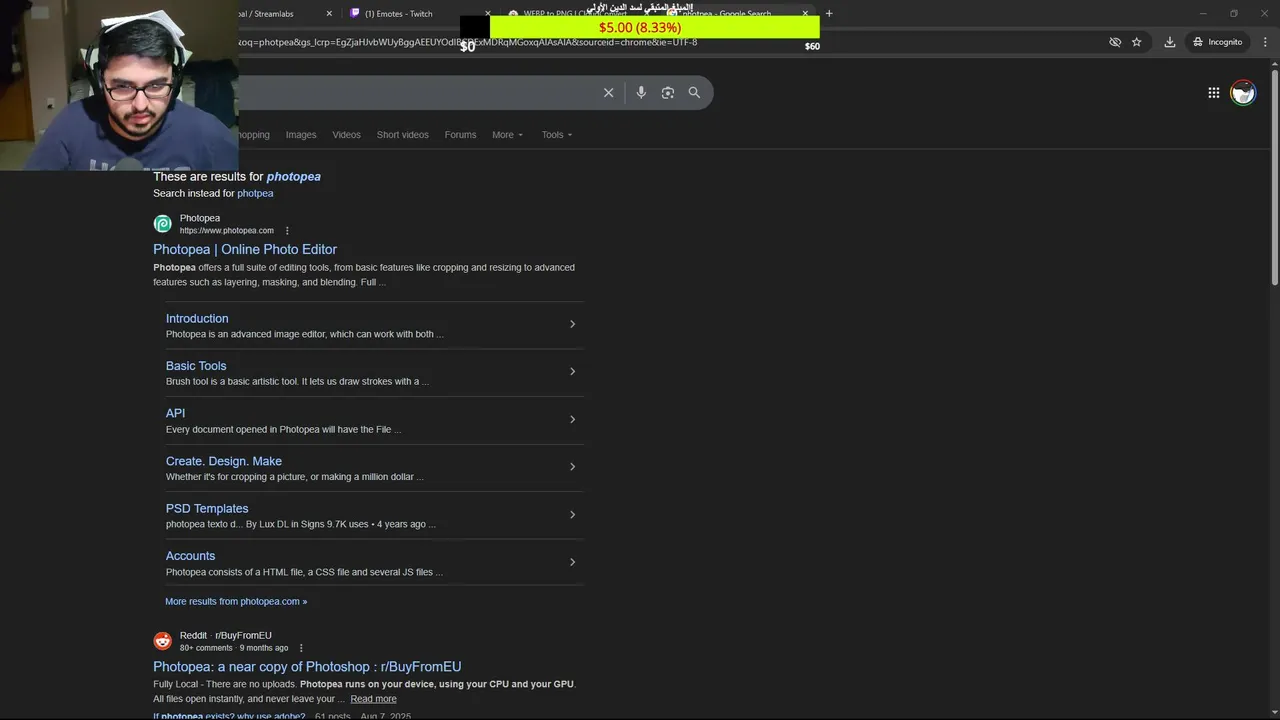Expand the Accounts sitelink chevron

[x=572, y=562]
